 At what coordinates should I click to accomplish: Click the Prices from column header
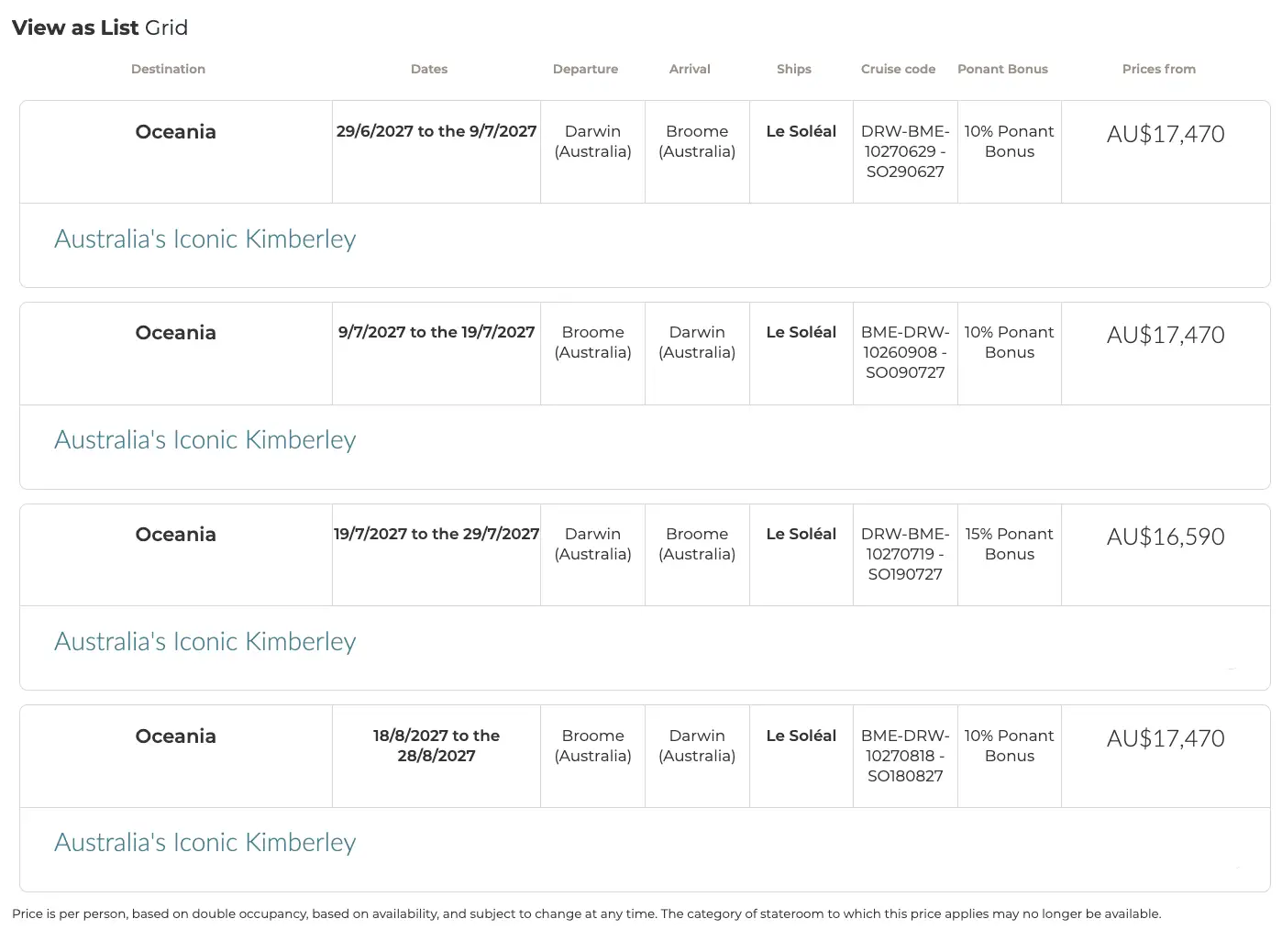click(x=1159, y=69)
